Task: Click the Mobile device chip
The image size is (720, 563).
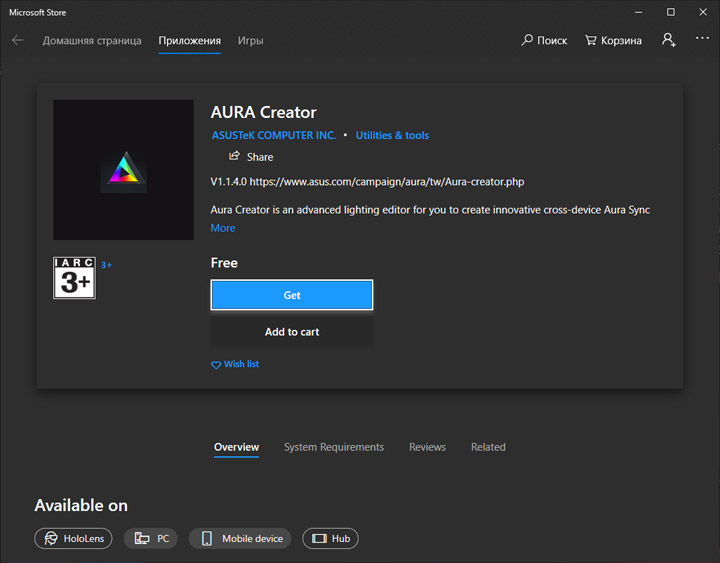Action: [240, 538]
